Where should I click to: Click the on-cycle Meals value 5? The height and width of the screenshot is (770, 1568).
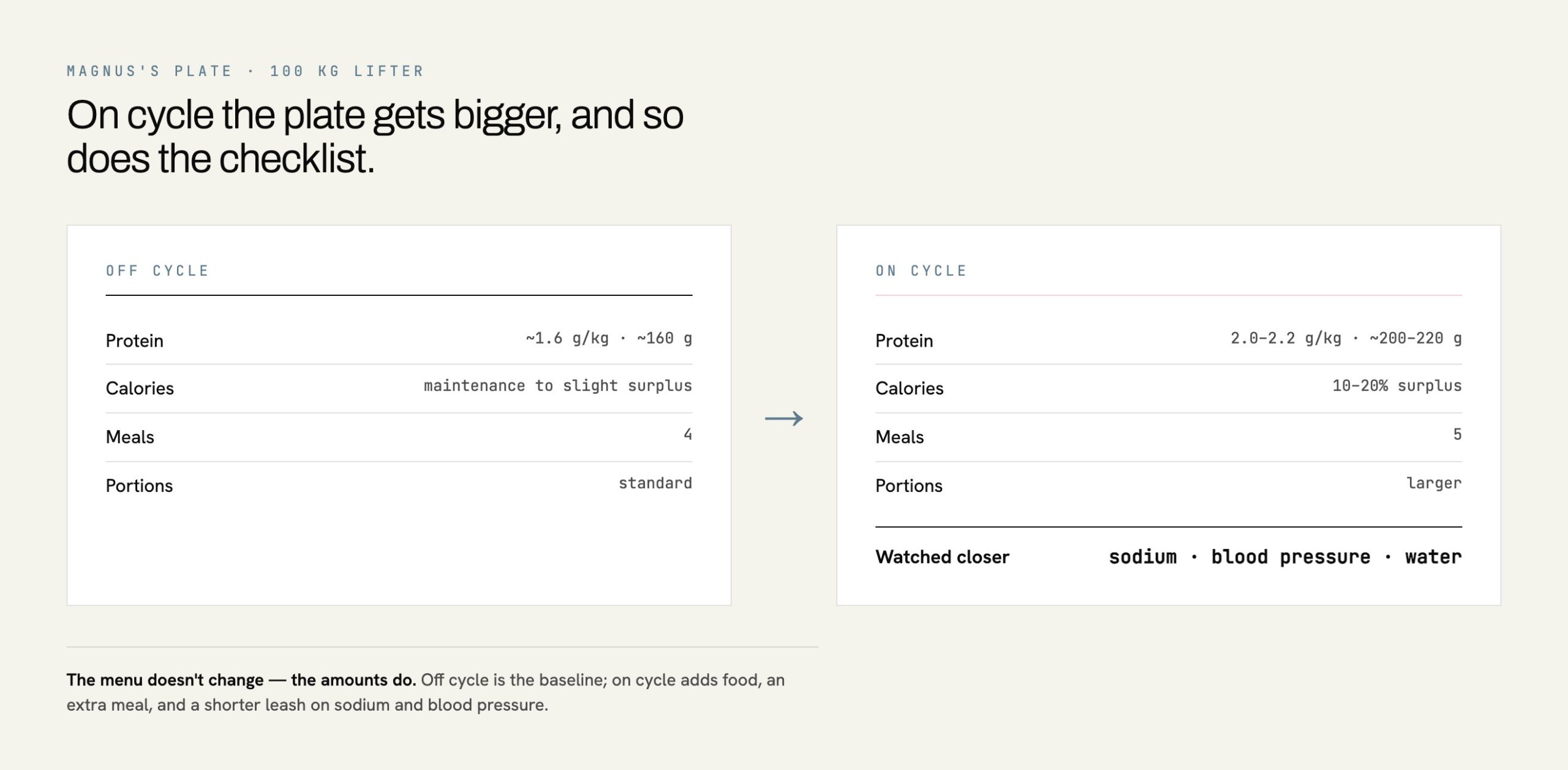tap(1457, 434)
